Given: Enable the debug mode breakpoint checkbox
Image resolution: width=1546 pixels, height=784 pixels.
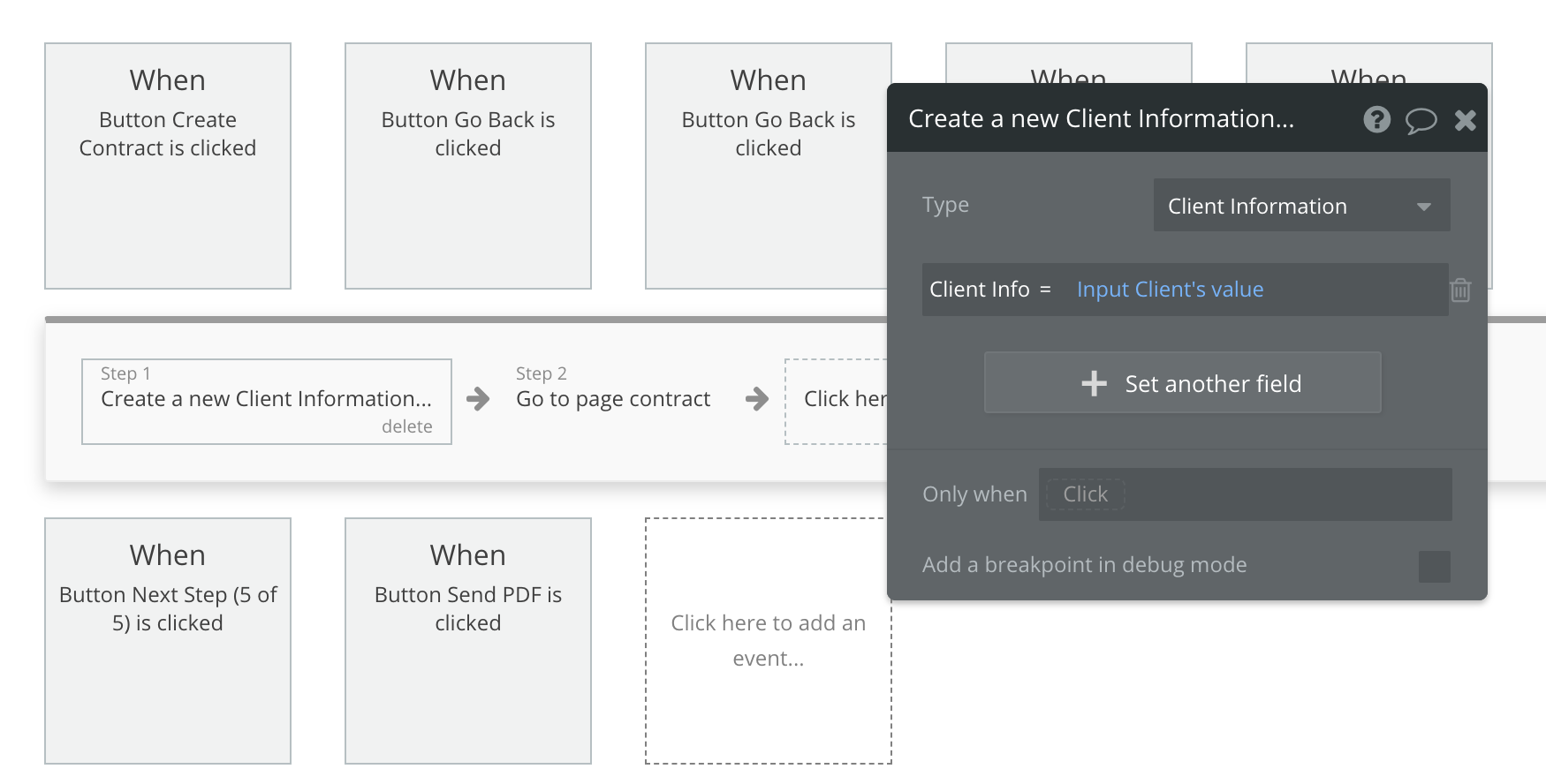Looking at the screenshot, I should click(x=1434, y=566).
